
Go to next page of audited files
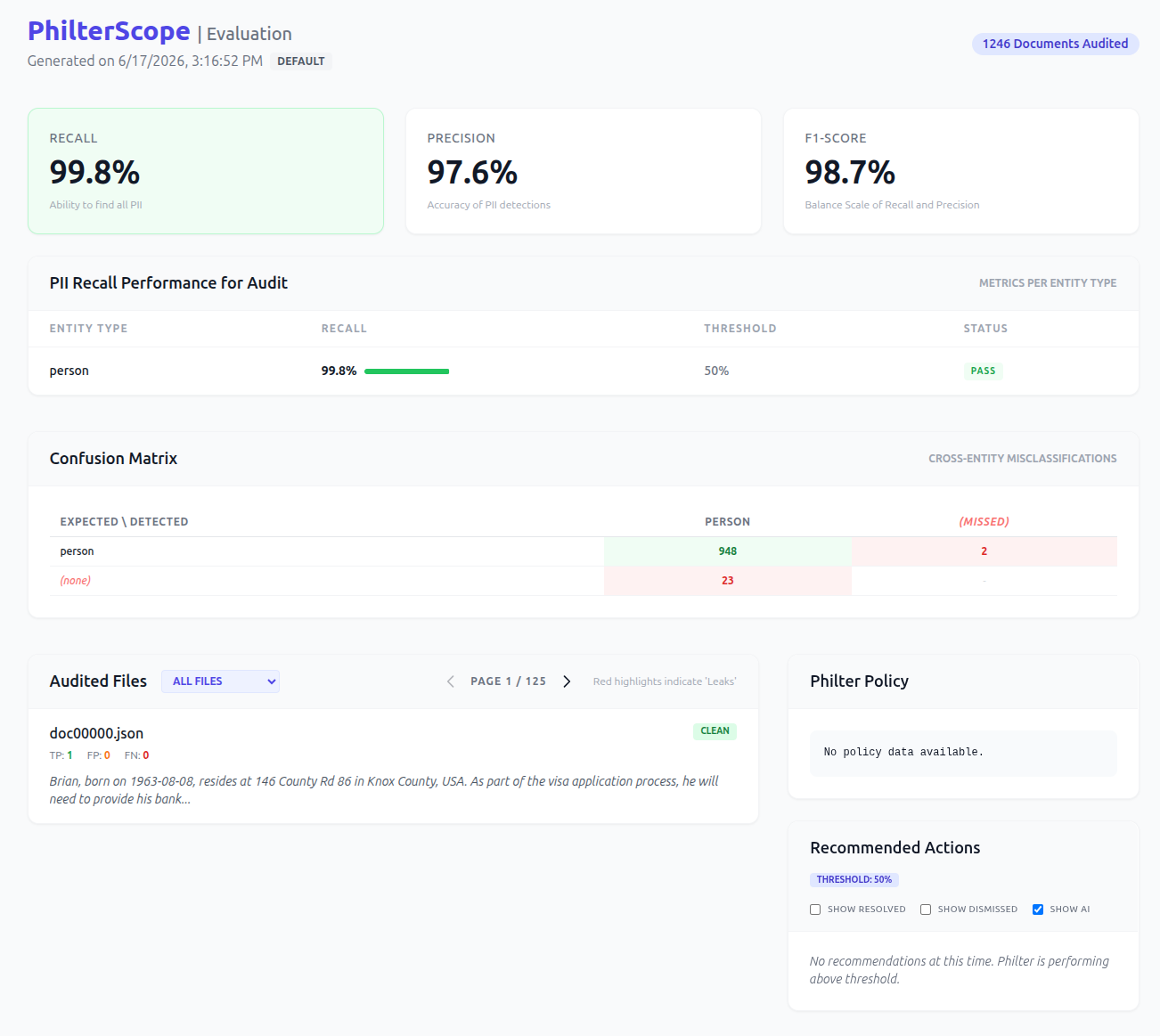[x=567, y=681]
